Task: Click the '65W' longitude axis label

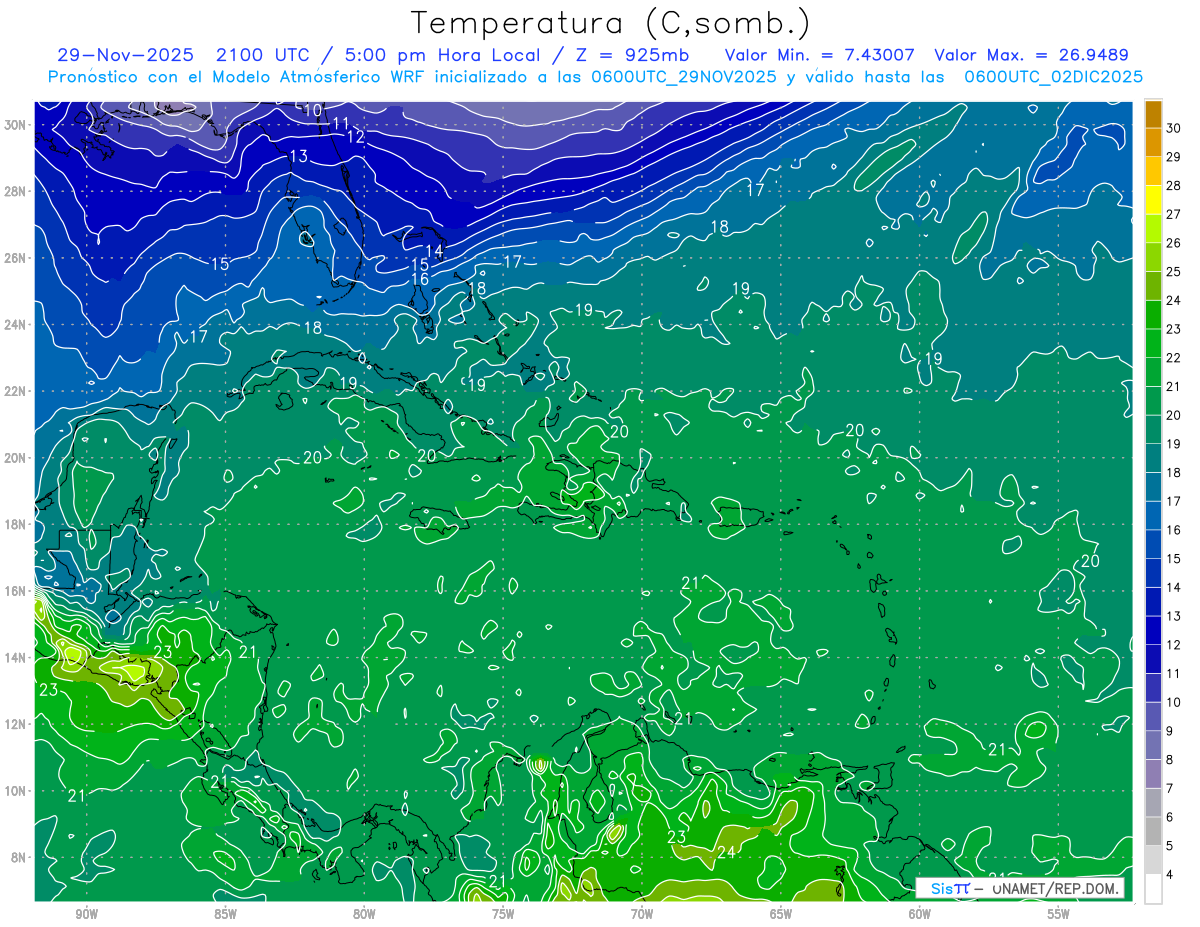Action: point(781,914)
